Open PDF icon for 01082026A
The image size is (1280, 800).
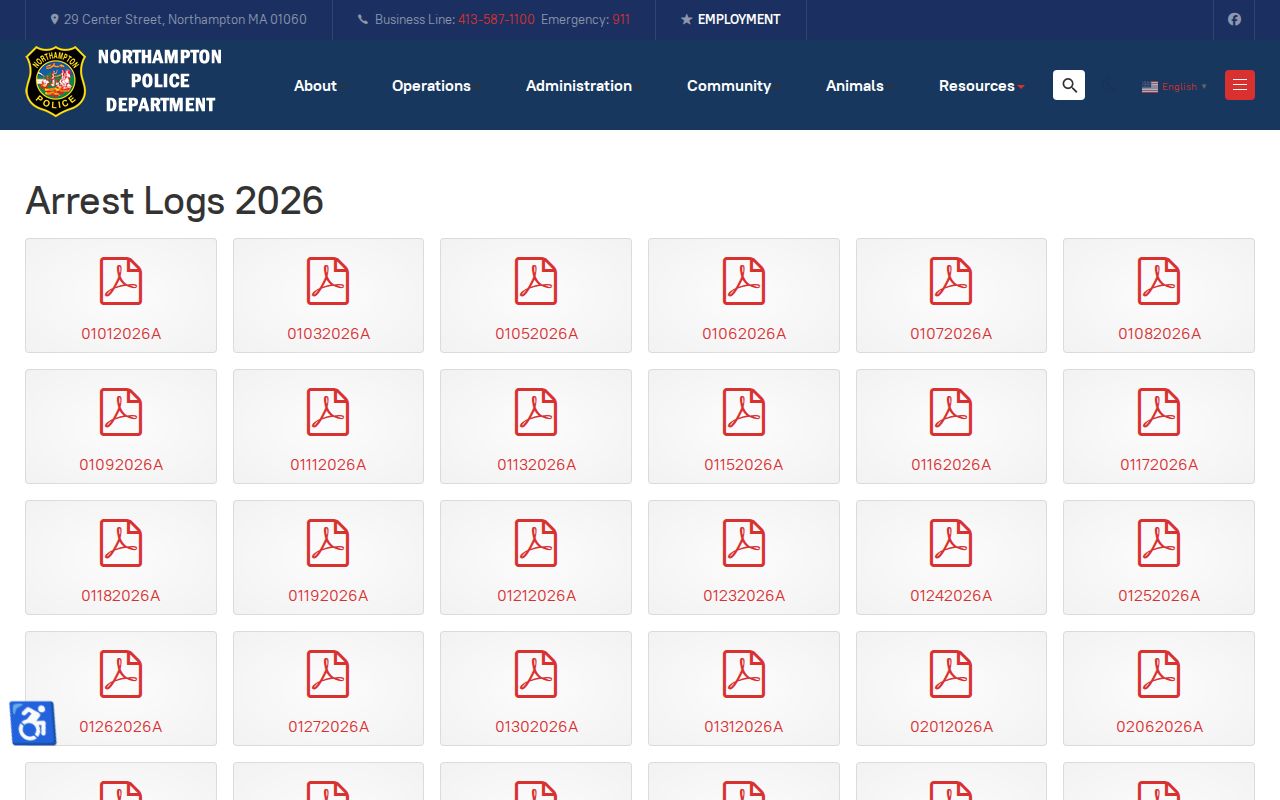point(1159,281)
